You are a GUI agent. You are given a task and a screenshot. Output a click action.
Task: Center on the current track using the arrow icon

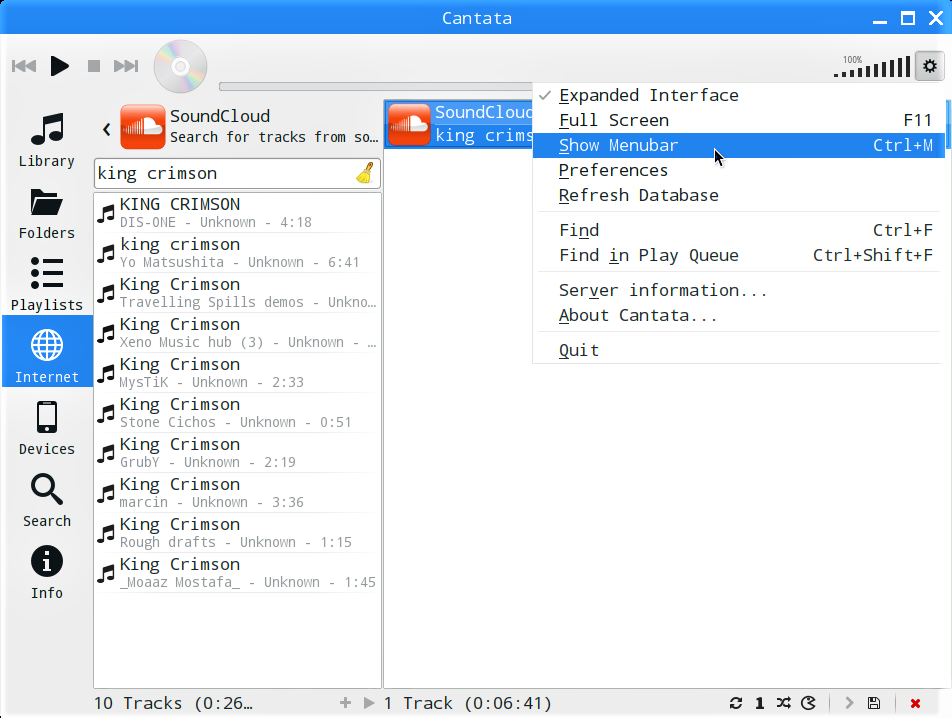(x=849, y=703)
